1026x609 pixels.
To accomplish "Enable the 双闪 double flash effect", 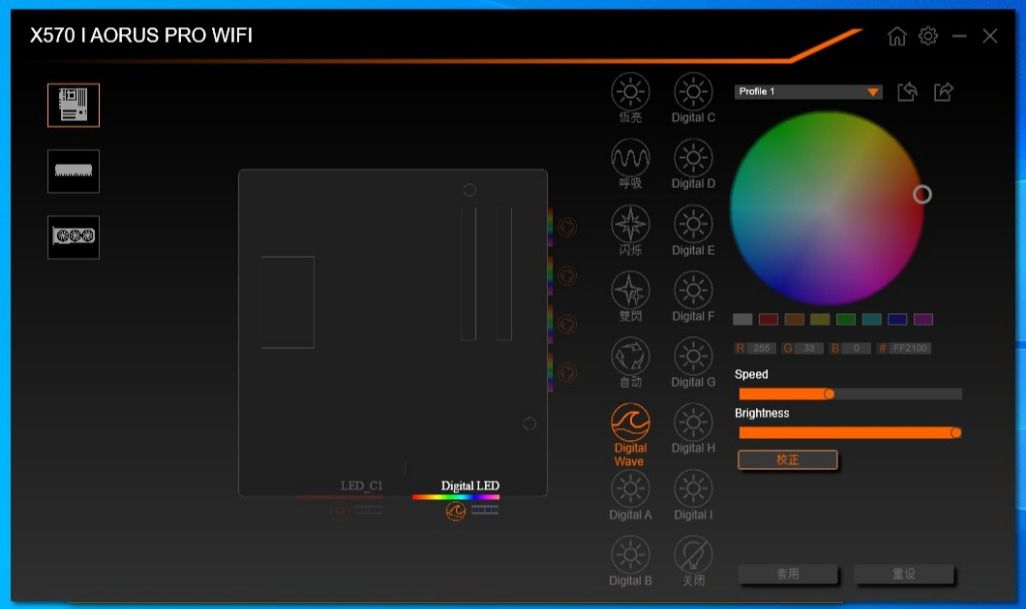I will click(x=629, y=294).
